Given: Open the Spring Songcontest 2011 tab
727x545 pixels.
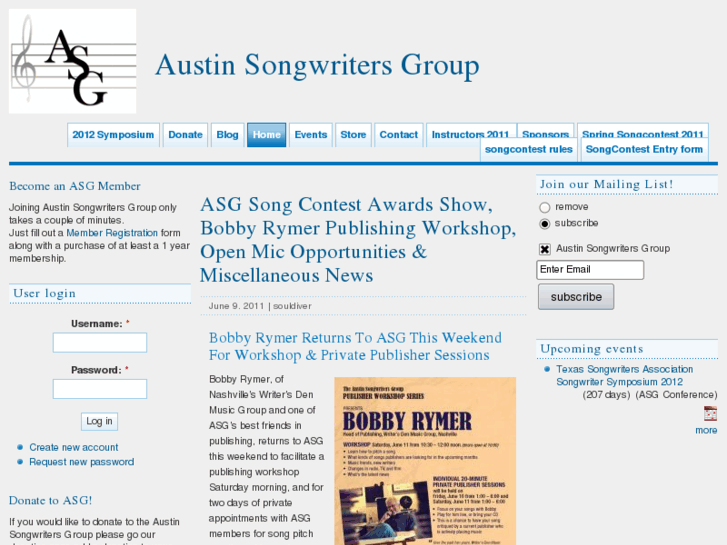Looking at the screenshot, I should tap(643, 130).
